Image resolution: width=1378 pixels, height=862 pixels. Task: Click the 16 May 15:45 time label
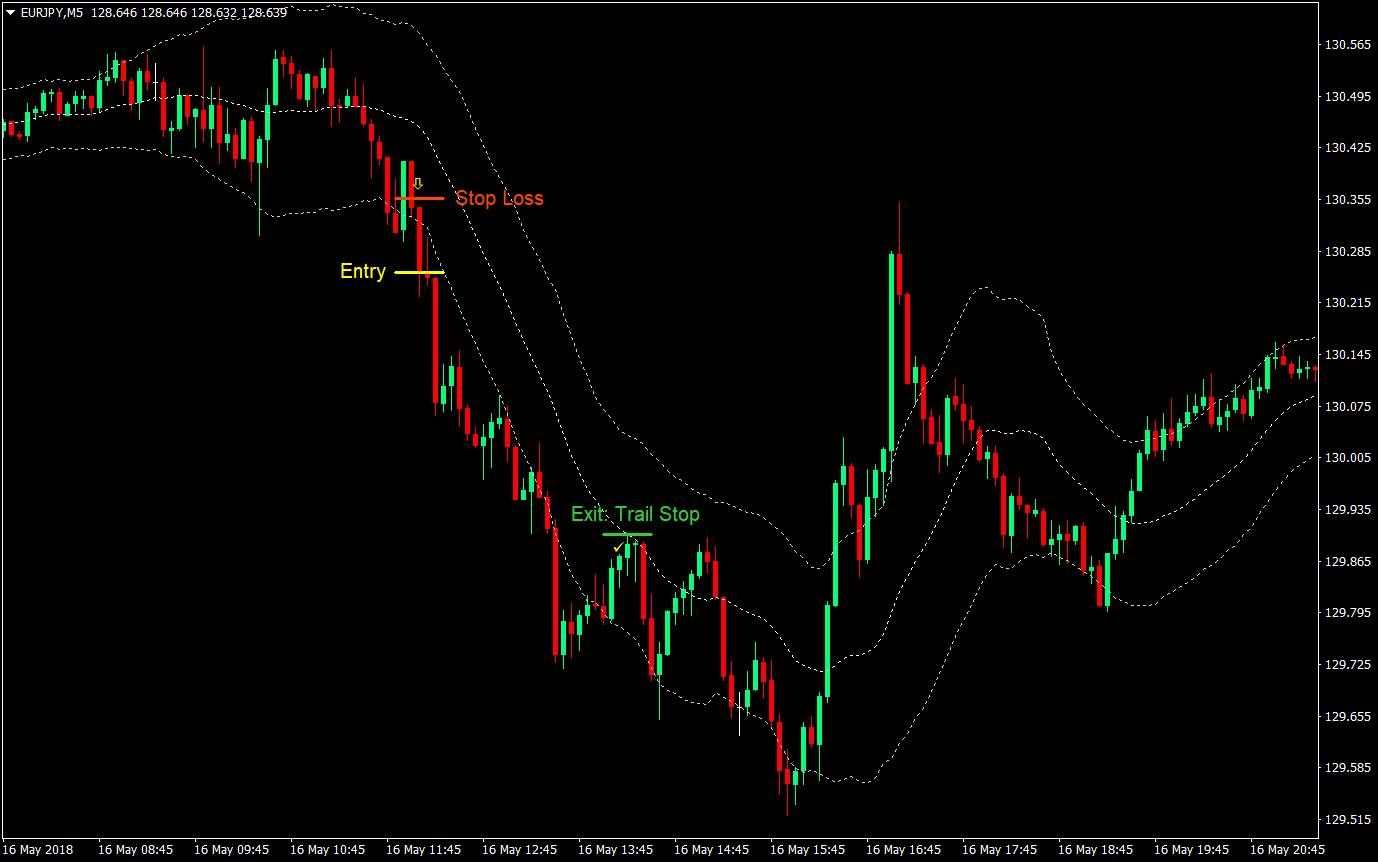[806, 848]
